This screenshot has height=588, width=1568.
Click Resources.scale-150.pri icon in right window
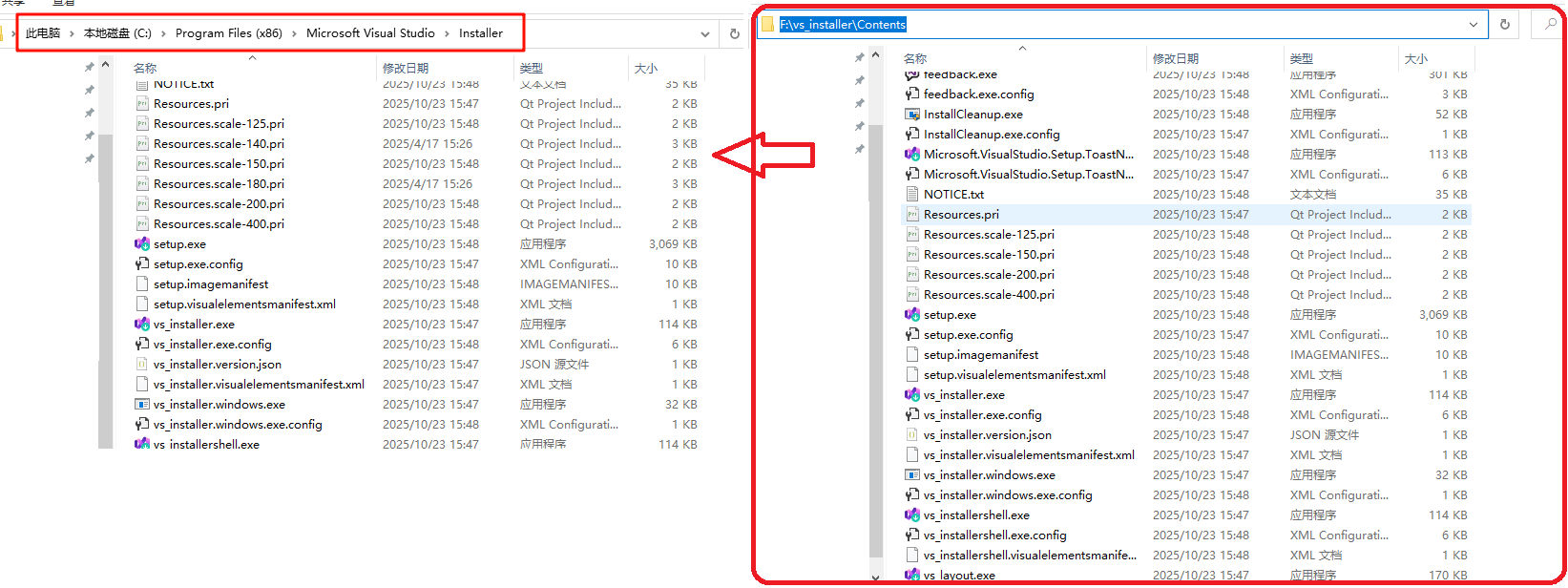click(912, 255)
